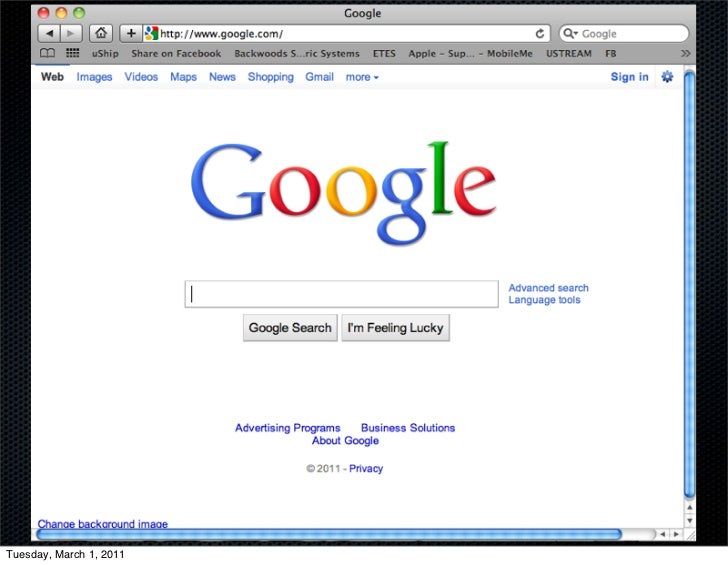Viewport: 728px width, 565px height.
Task: Expand hidden bookmarks with double chevron
Action: (685, 53)
